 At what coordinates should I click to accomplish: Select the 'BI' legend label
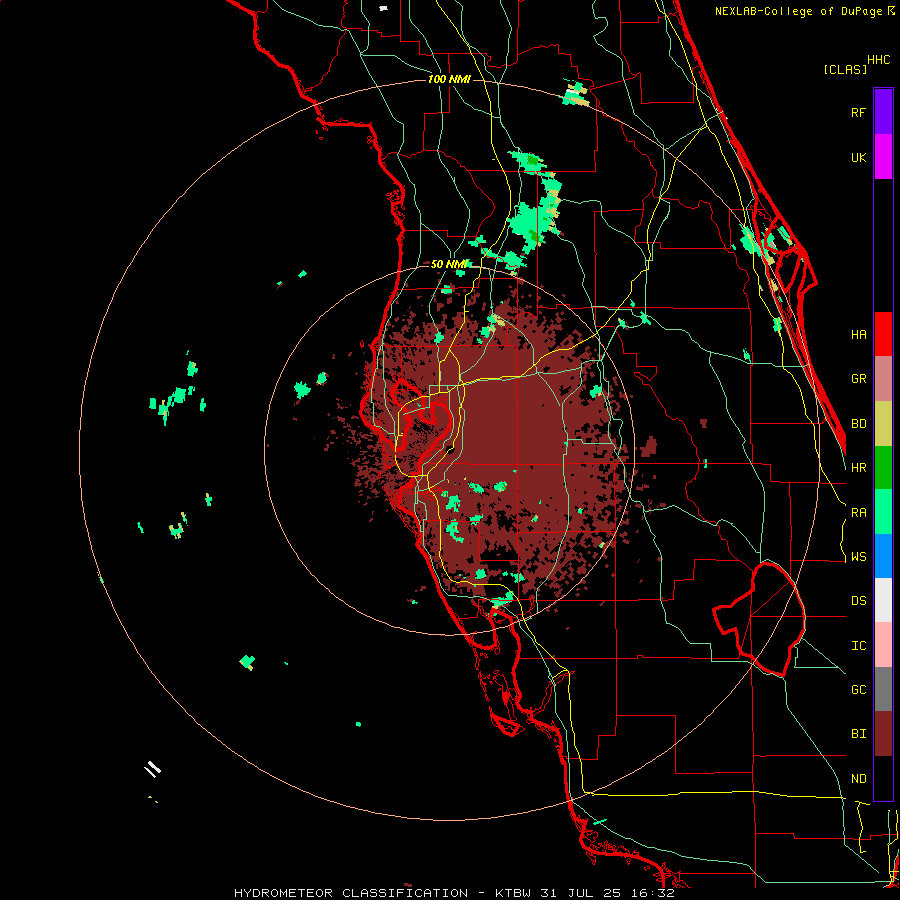coord(858,734)
